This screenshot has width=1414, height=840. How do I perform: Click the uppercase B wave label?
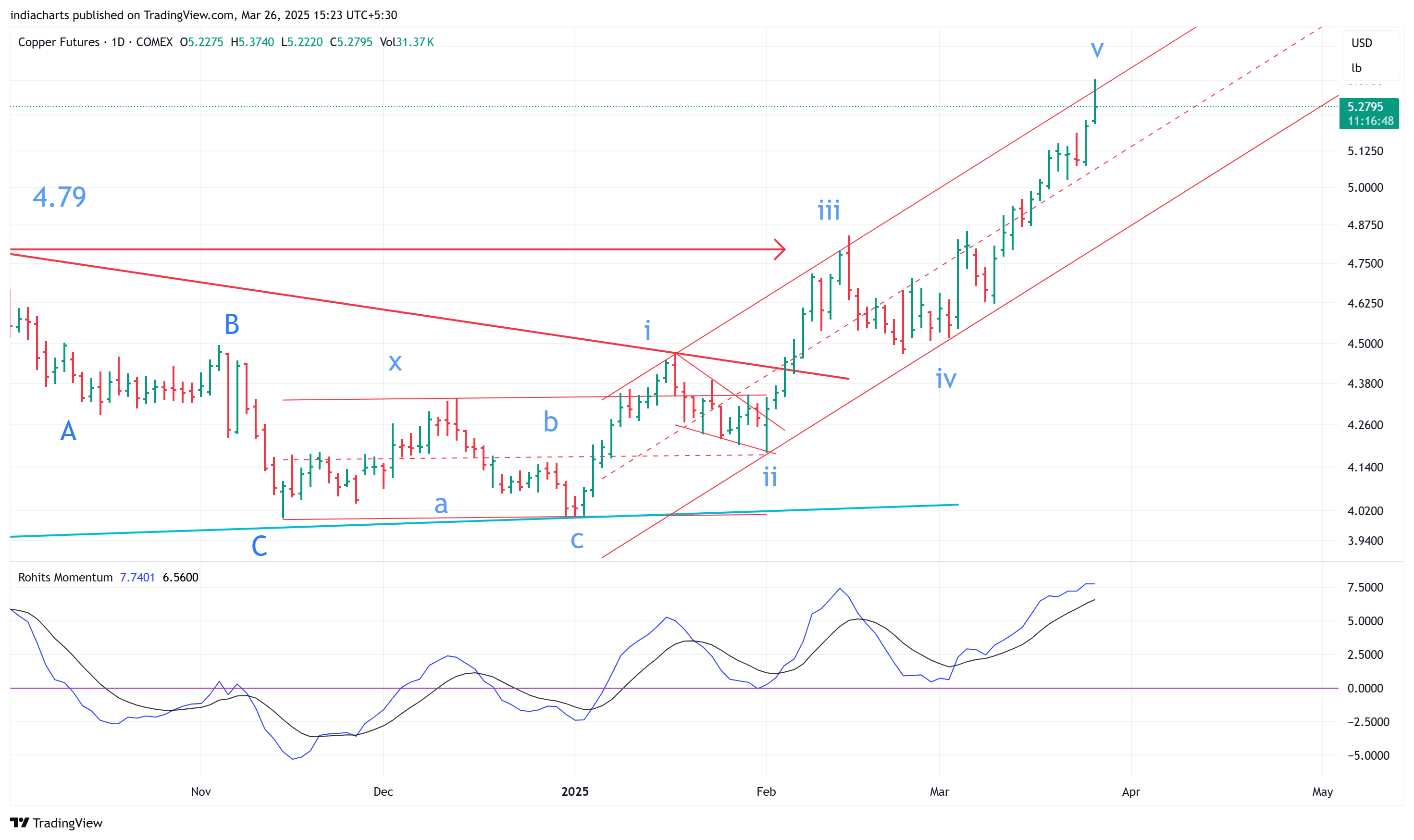point(232,324)
